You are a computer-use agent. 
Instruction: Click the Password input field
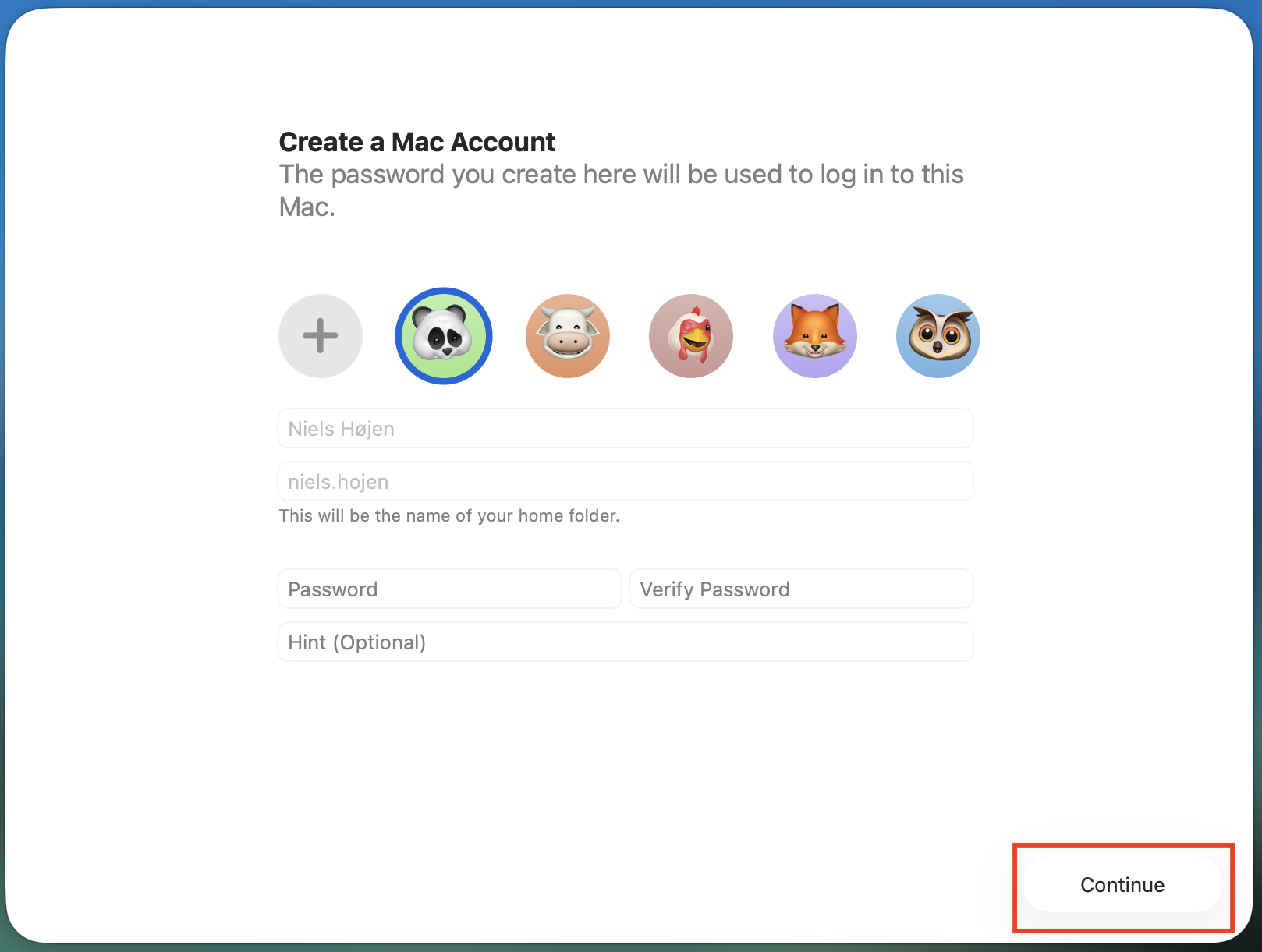point(449,589)
